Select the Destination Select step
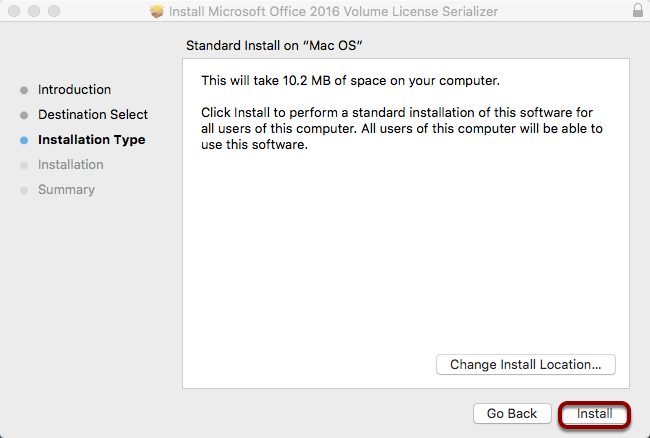This screenshot has height=438, width=650. click(x=93, y=114)
